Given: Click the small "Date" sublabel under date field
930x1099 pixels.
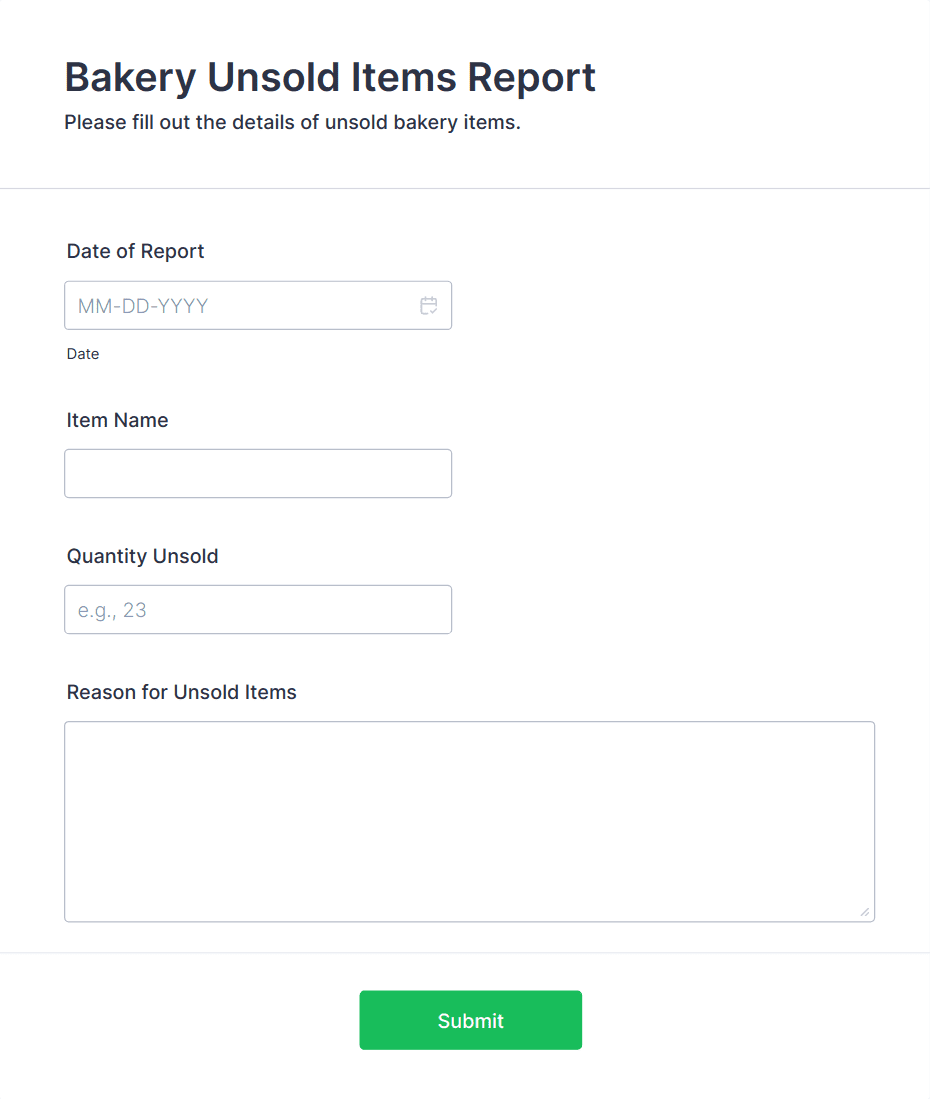Looking at the screenshot, I should click(83, 354).
